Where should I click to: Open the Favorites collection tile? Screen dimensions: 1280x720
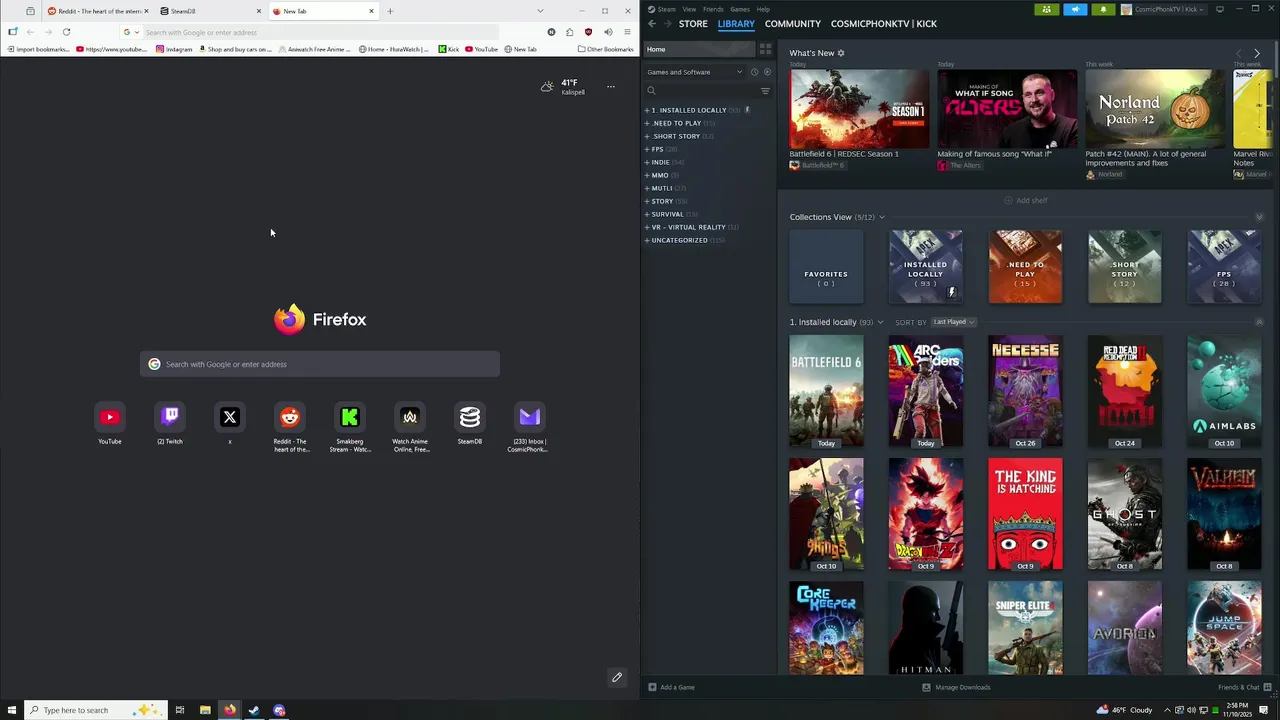pos(826,266)
